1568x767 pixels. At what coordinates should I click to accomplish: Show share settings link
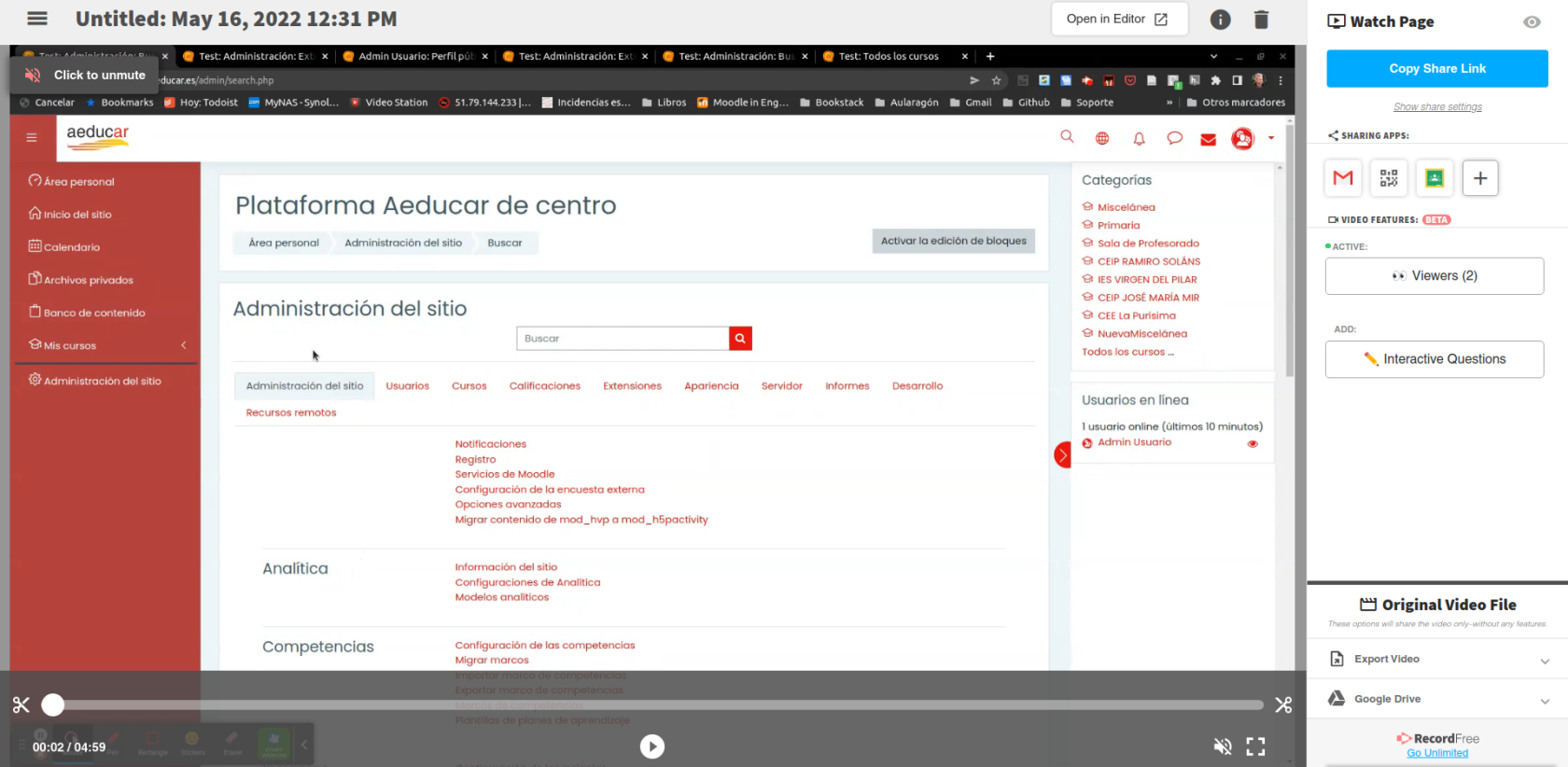pyautogui.click(x=1437, y=107)
